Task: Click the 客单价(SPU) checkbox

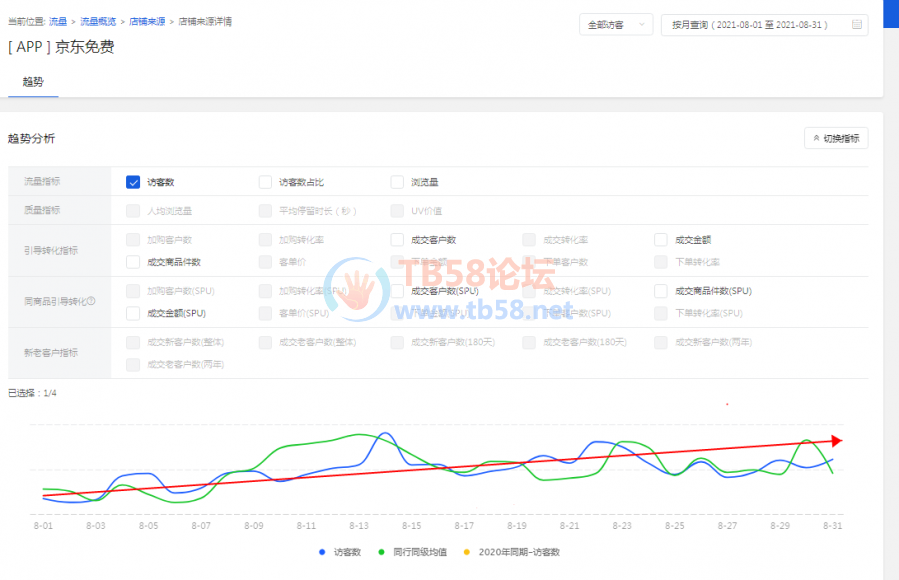Action: click(265, 313)
